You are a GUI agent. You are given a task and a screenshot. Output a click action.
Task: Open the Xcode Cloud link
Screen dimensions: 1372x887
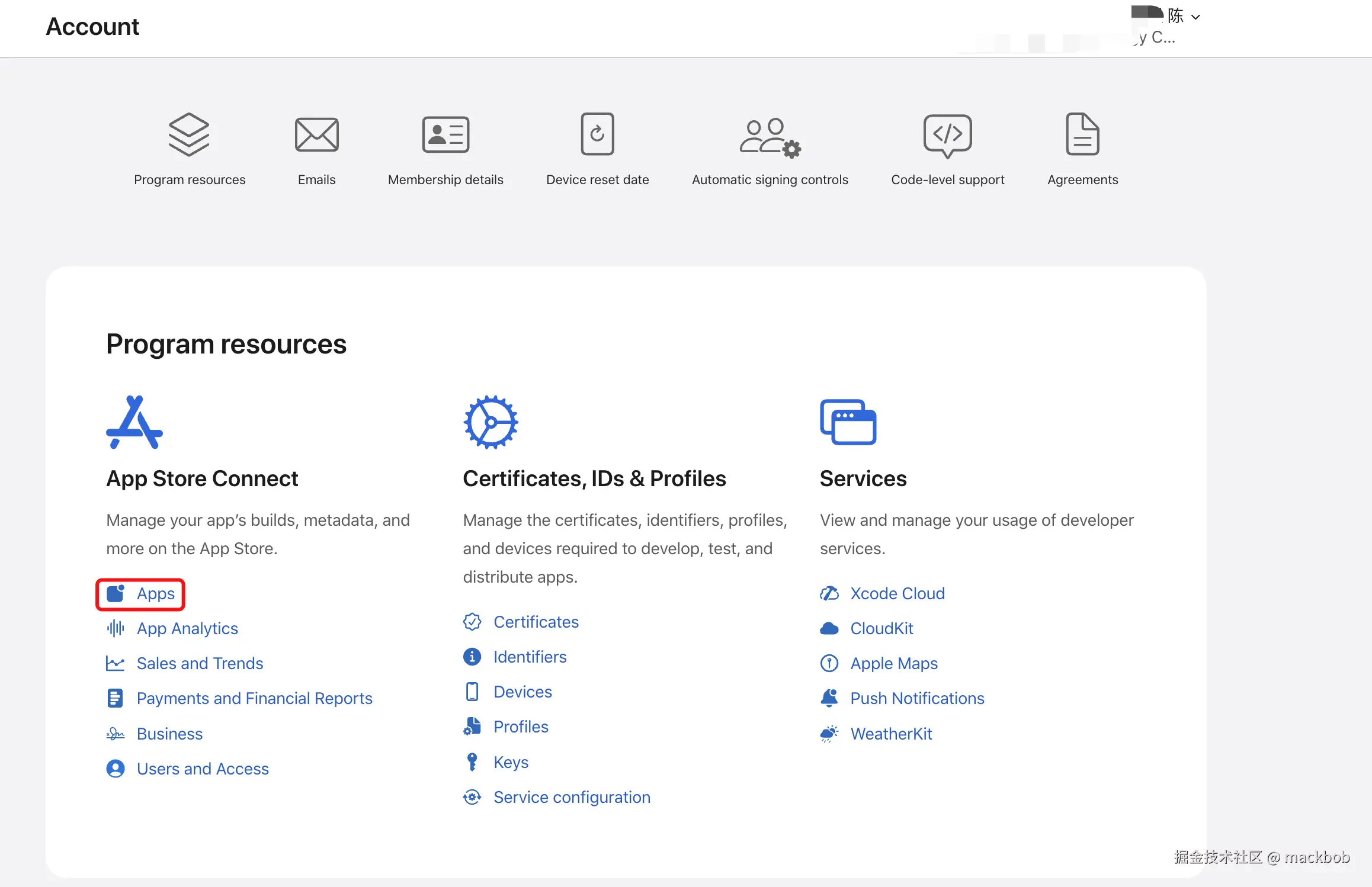click(898, 593)
